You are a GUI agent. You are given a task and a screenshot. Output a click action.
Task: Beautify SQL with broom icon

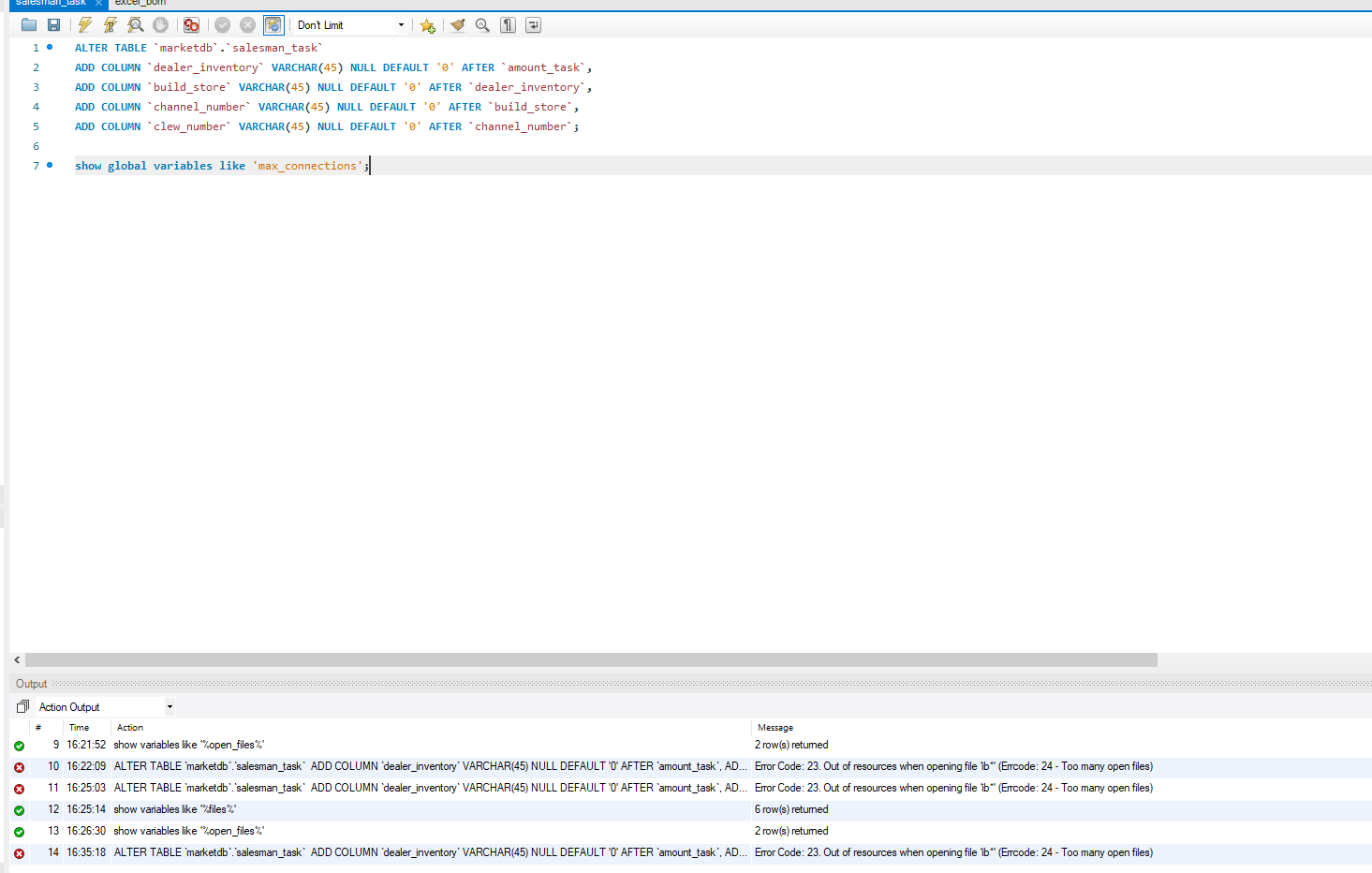(457, 25)
